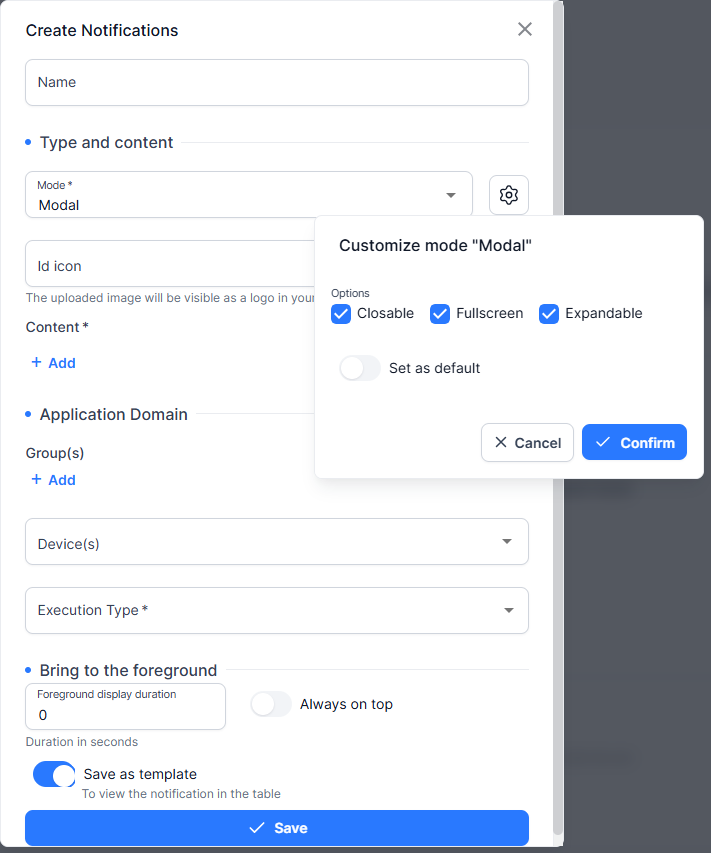711x853 pixels.
Task: Open the mode settings gear icon
Action: coord(509,195)
